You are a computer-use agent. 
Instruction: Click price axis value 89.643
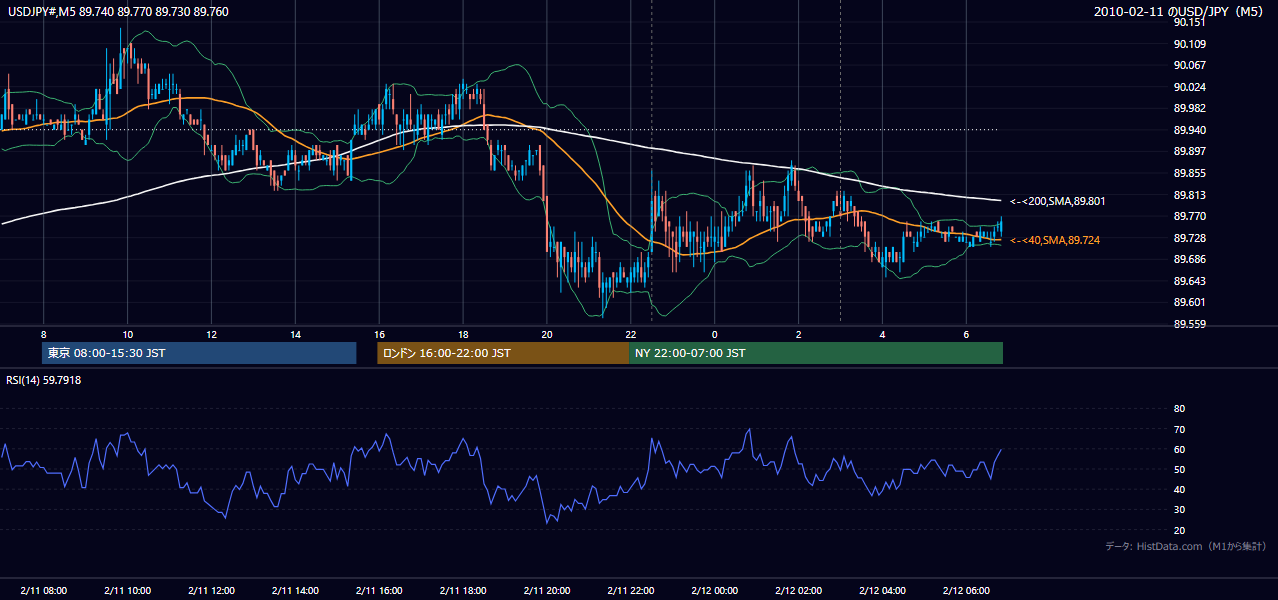(x=1188, y=281)
